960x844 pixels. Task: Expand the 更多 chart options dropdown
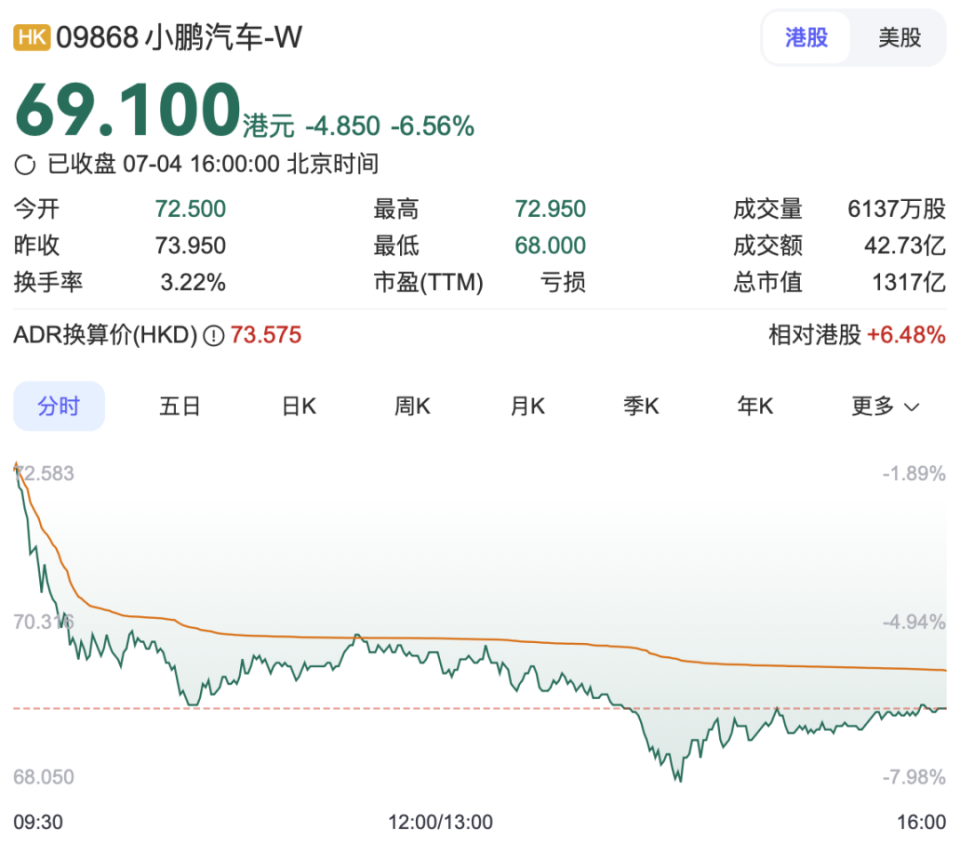tap(885, 406)
